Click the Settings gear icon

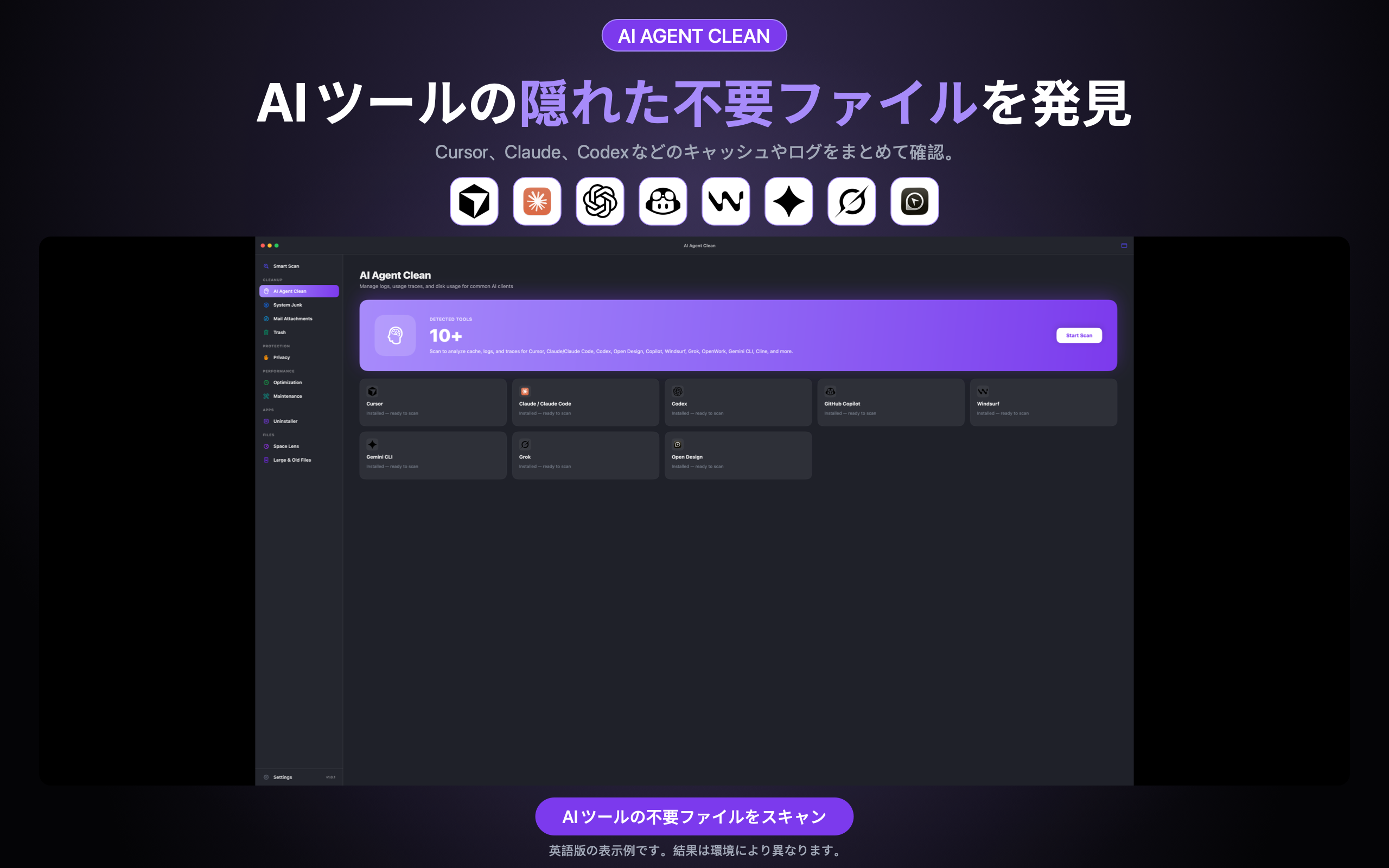pos(266,777)
